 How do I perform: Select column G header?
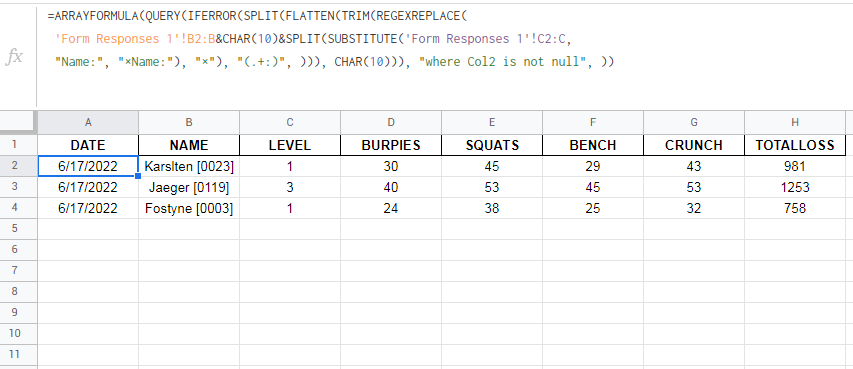tap(694, 122)
